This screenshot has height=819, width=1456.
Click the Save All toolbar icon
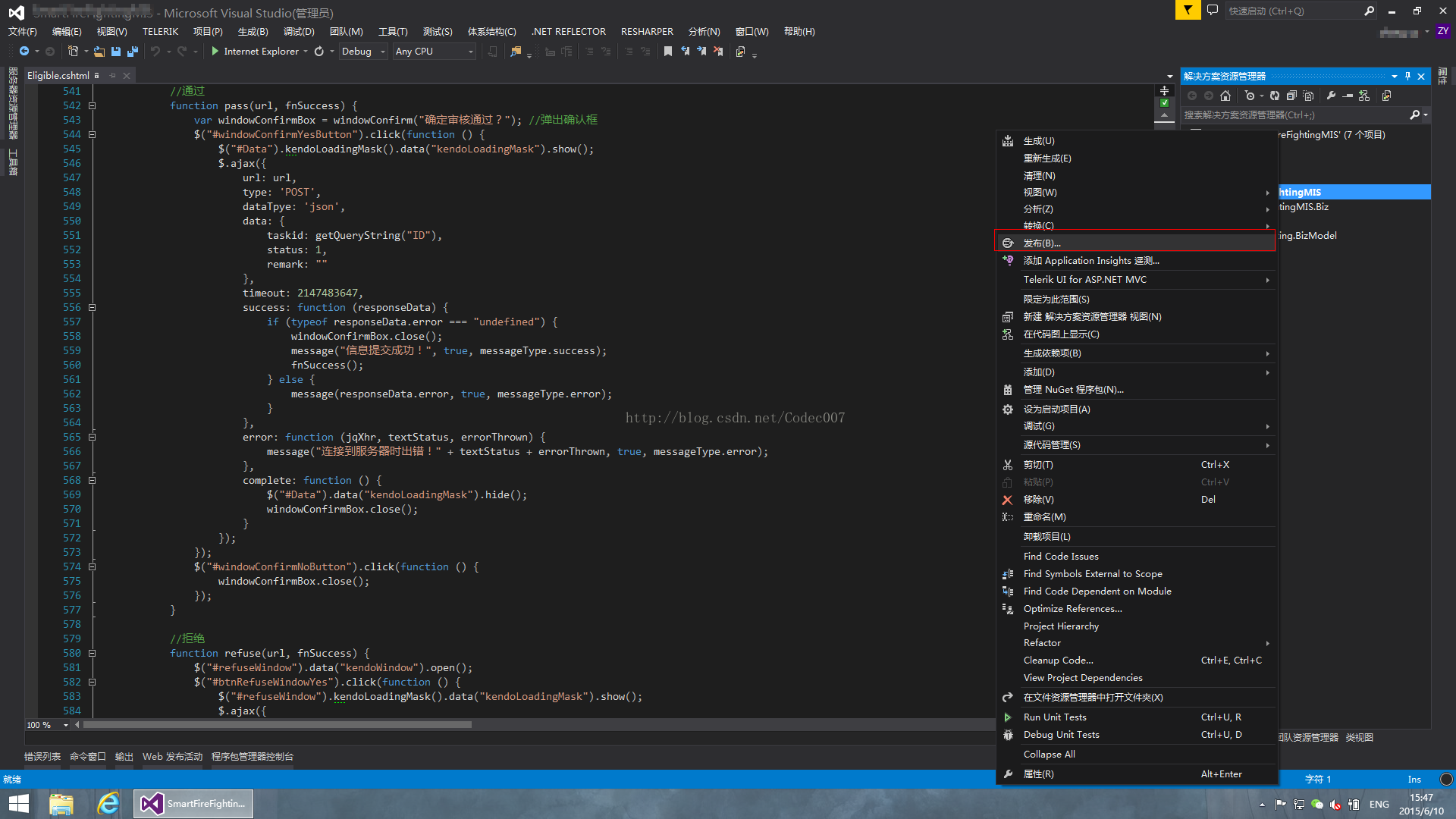coord(132,52)
